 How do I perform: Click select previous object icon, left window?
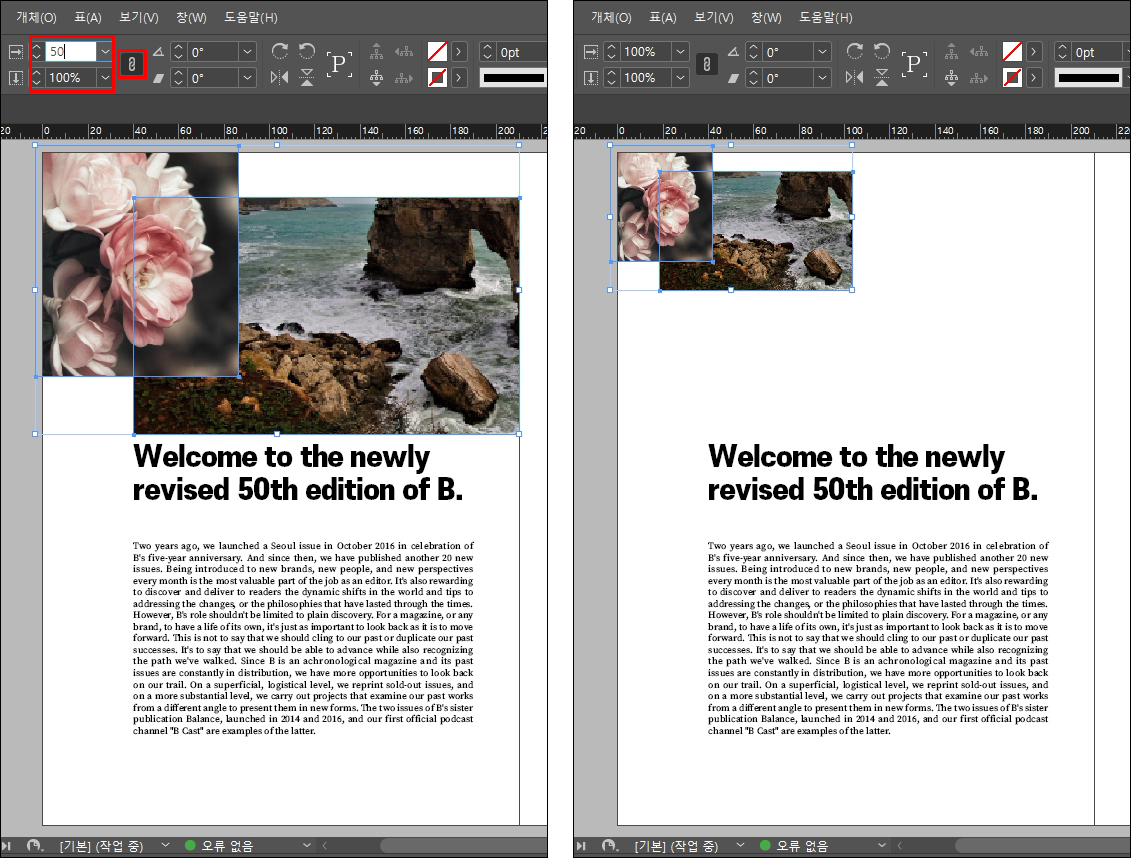click(404, 51)
